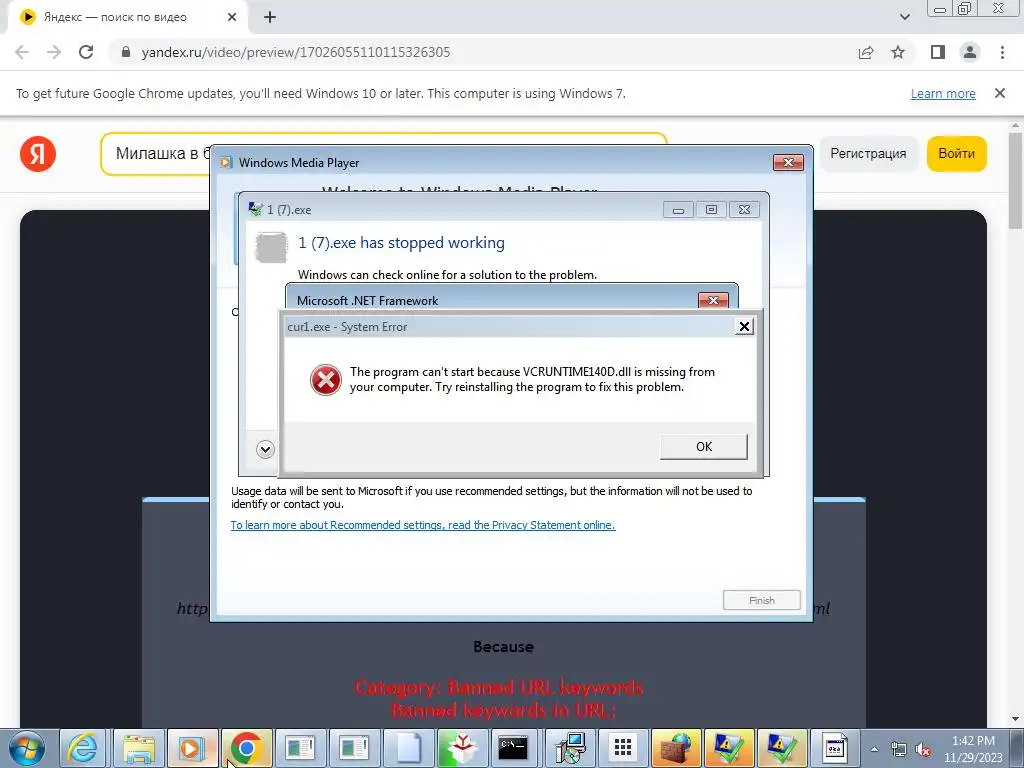Viewport: 1024px width, 768px height.
Task: Click the greyed Finish button
Action: click(761, 600)
